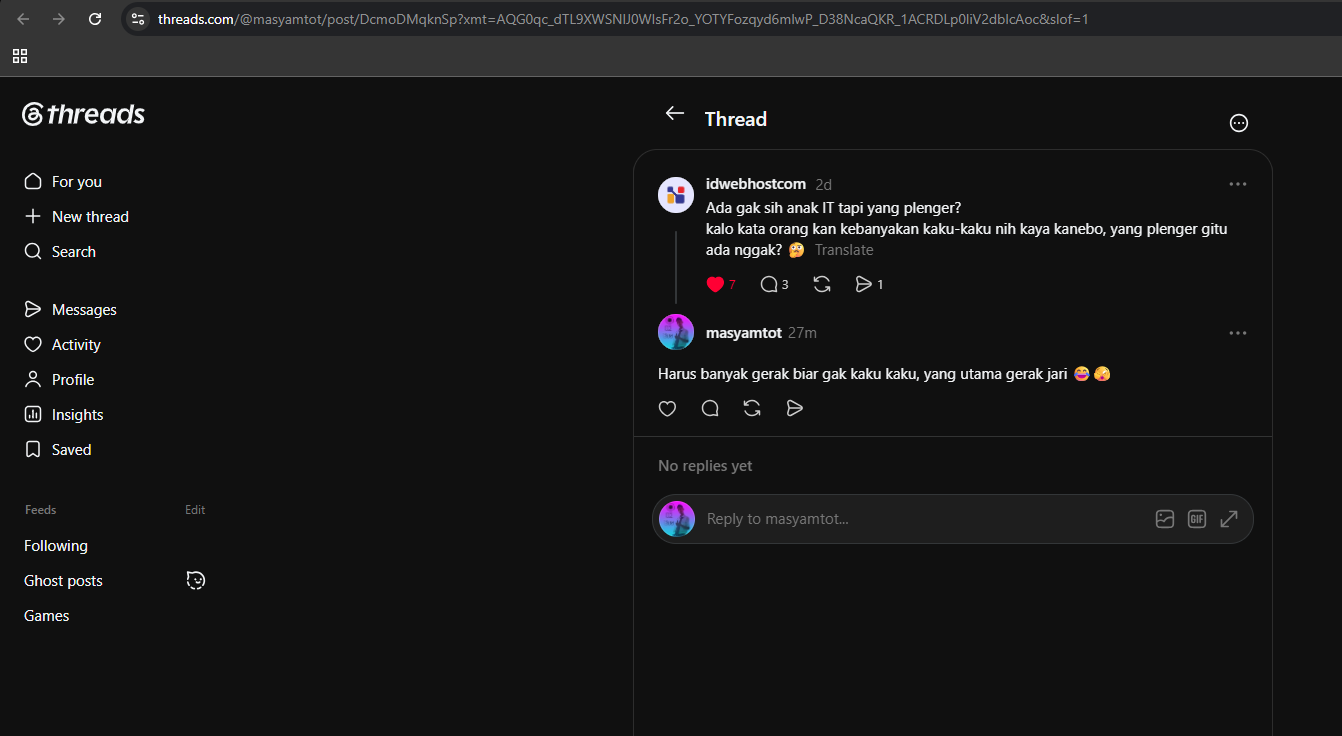Open more options for idwebhostcom post
1342x736 pixels.
coord(1238,184)
